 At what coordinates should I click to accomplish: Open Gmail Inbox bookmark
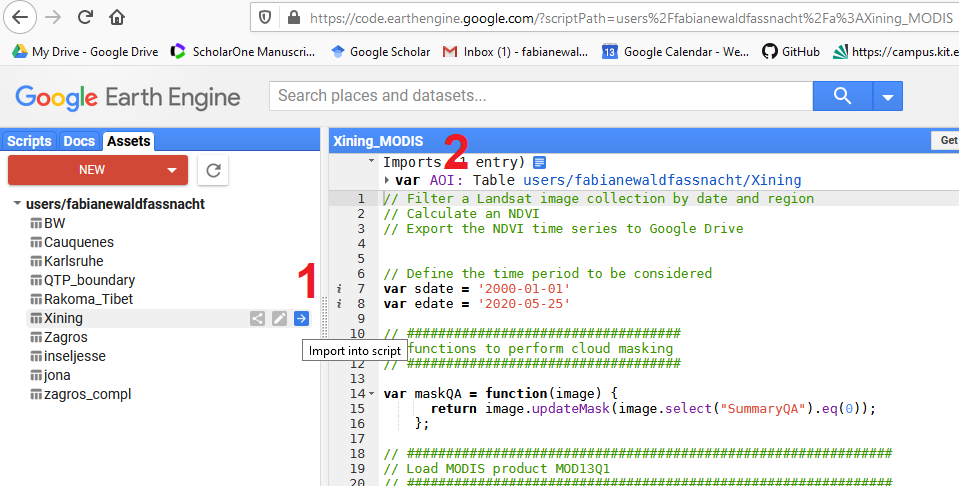point(515,52)
